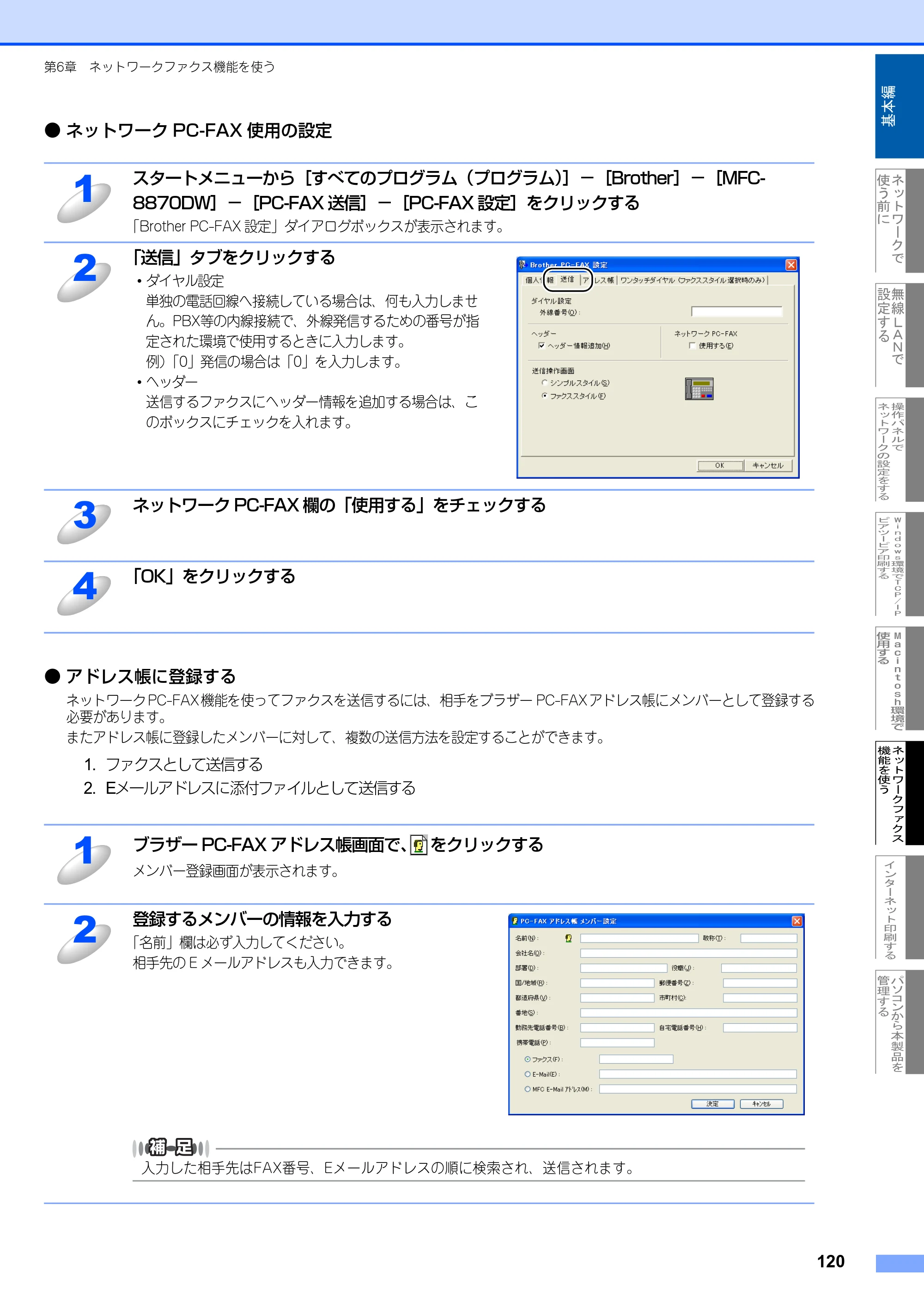Viewport: 924px width, 1308px height.
Task: Open the ネットワークで使う前に side tab
Action: 899,220
